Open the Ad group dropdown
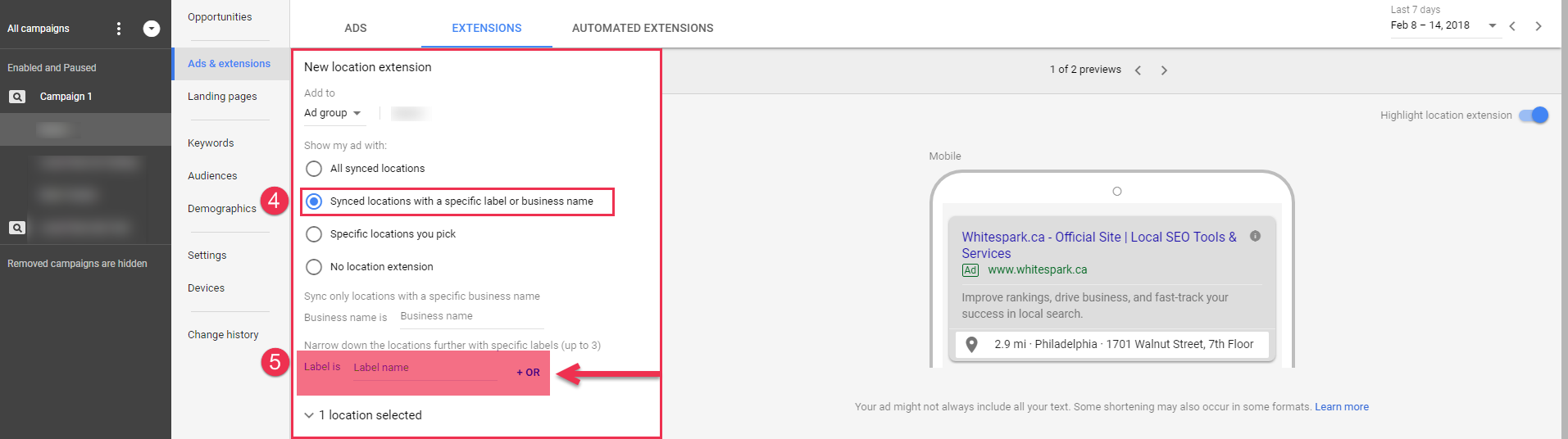This screenshot has height=439, width=1568. 333,113
